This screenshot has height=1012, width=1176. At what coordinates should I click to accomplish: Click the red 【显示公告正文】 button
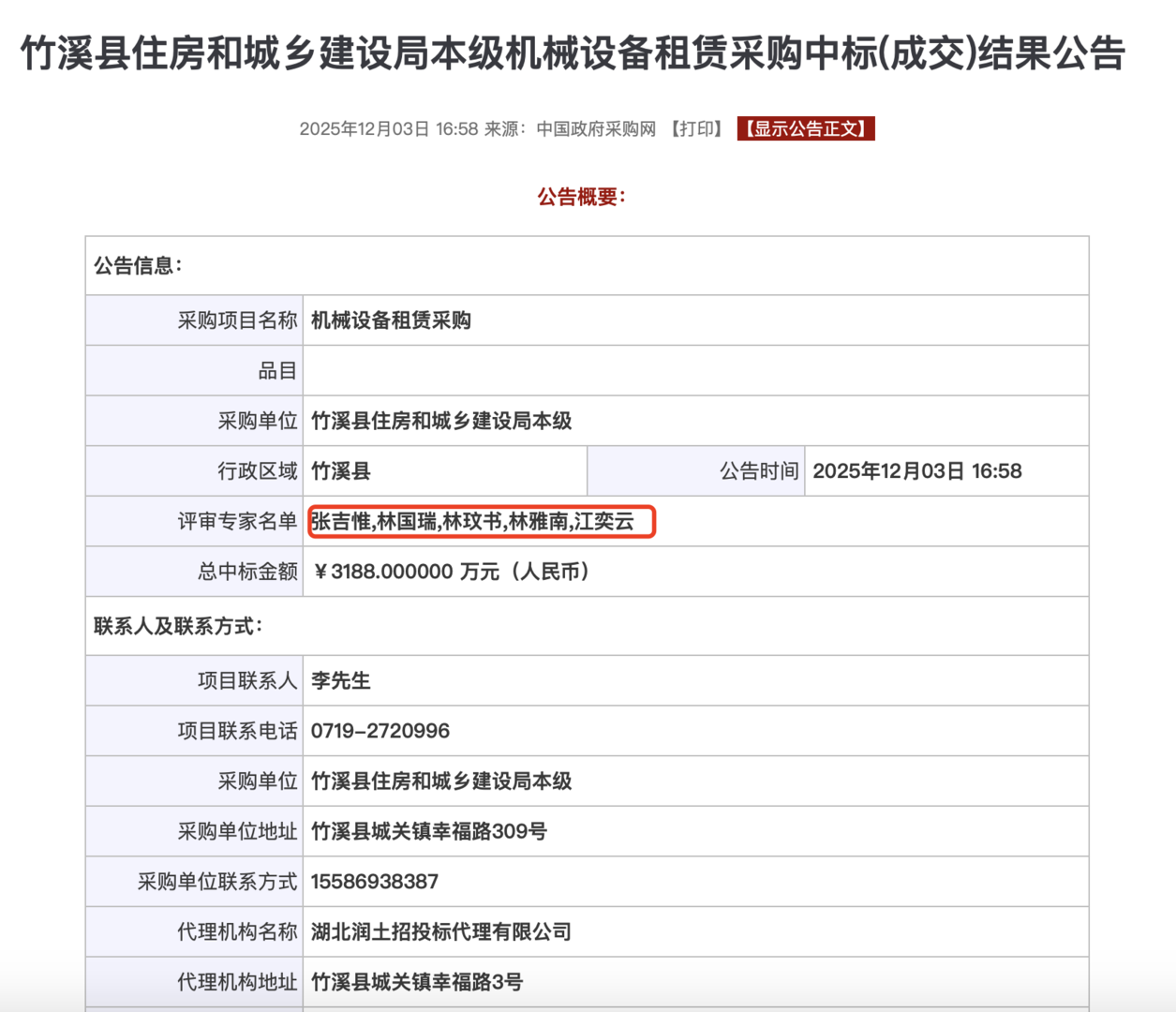tap(806, 128)
